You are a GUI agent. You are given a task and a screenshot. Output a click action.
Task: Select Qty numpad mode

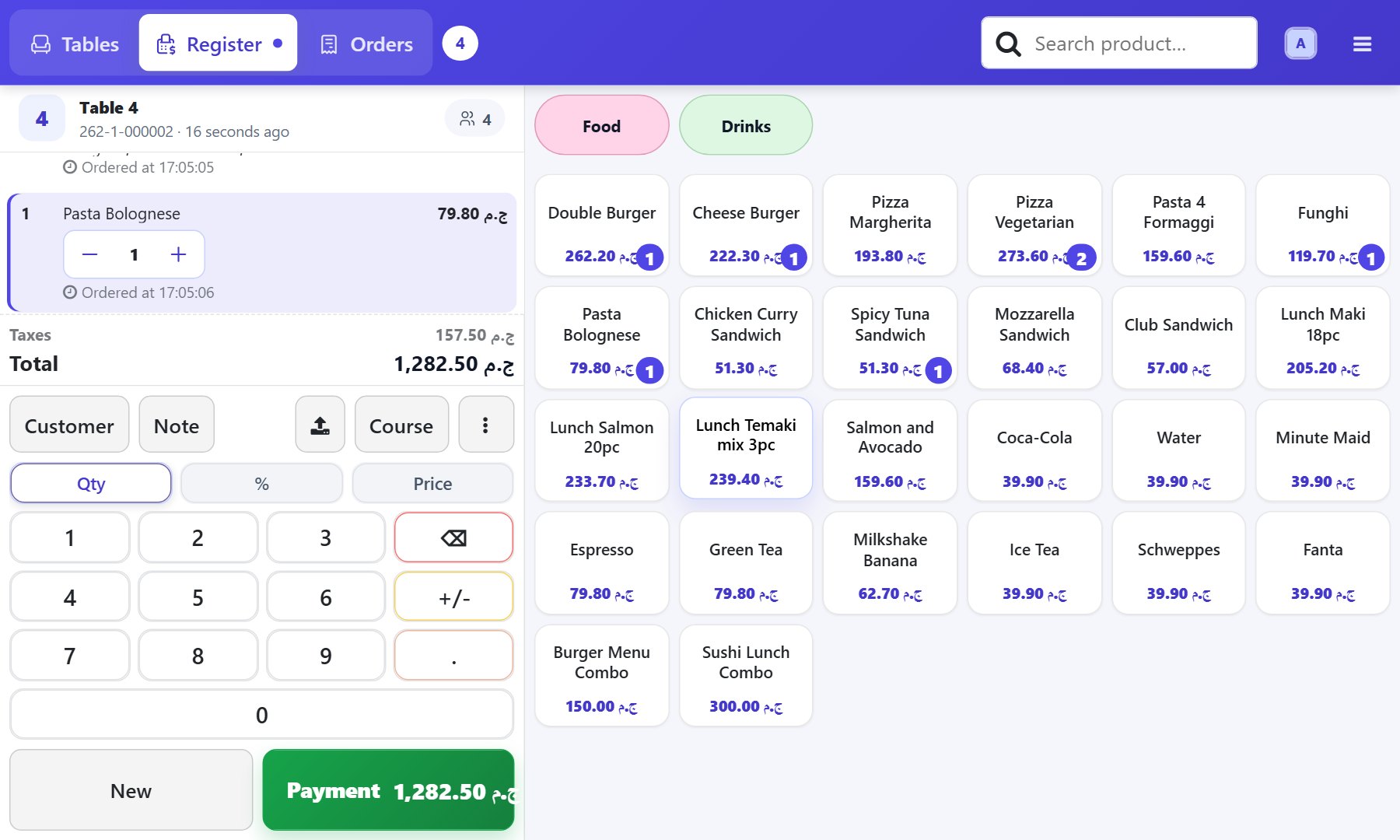coord(91,484)
